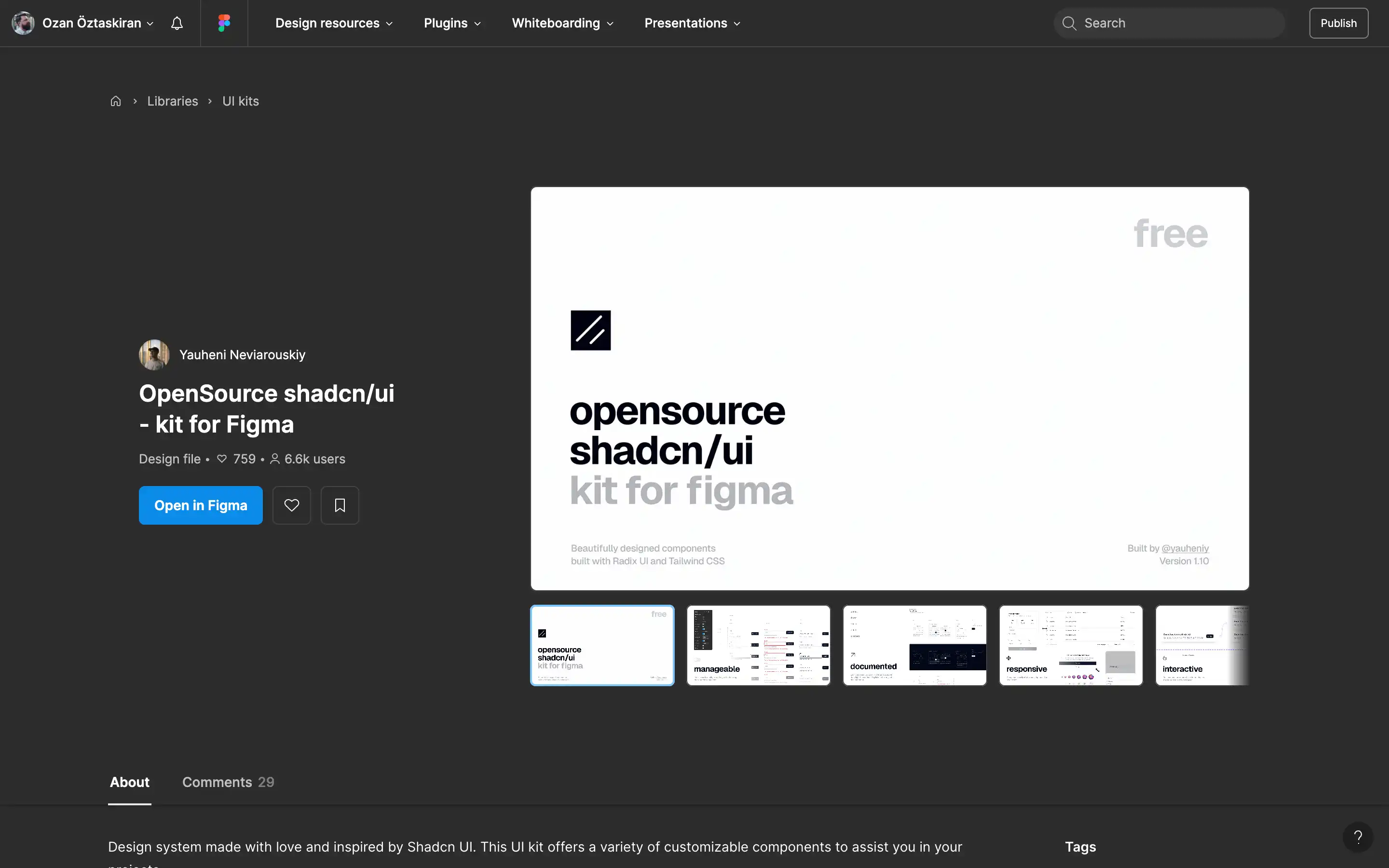Switch to the Comments tab
1389x868 pixels.
click(228, 782)
